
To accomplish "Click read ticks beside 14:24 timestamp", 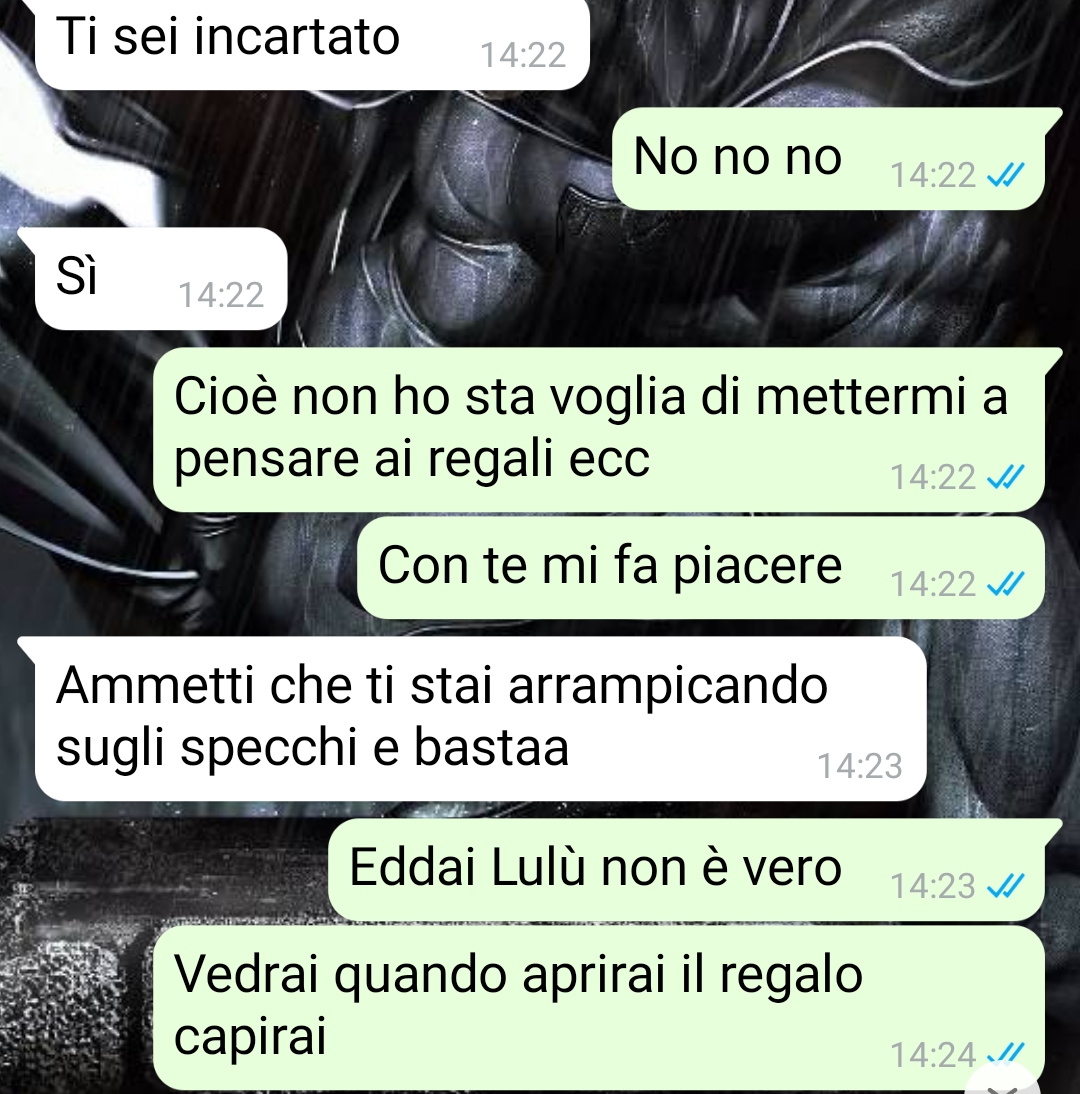I will (x=1005, y=1054).
